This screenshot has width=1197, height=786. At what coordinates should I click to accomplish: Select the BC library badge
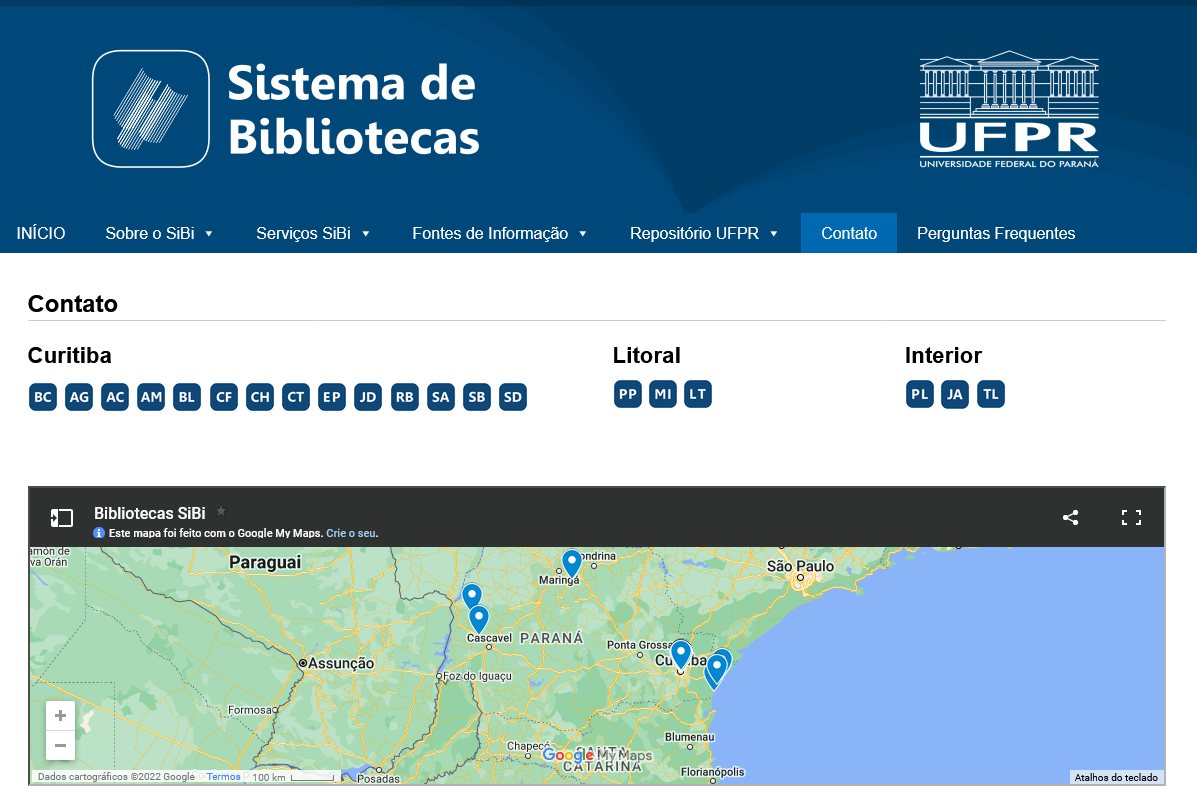click(43, 397)
